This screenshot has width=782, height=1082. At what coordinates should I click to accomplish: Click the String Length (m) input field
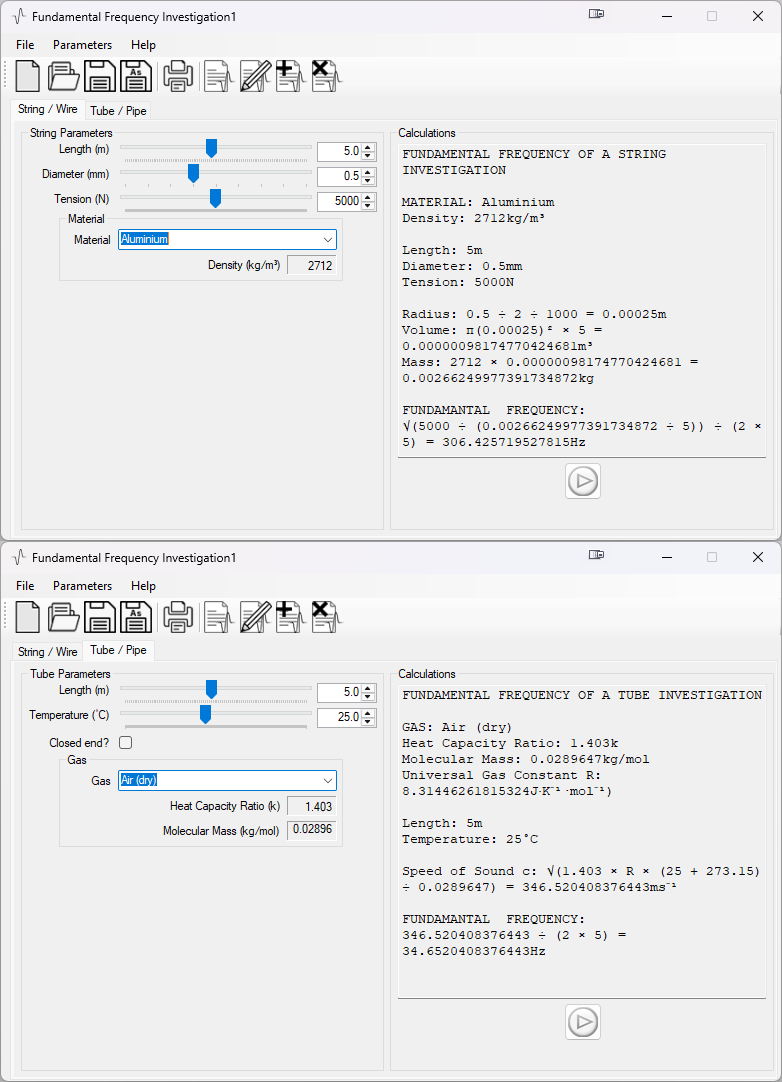[339, 151]
